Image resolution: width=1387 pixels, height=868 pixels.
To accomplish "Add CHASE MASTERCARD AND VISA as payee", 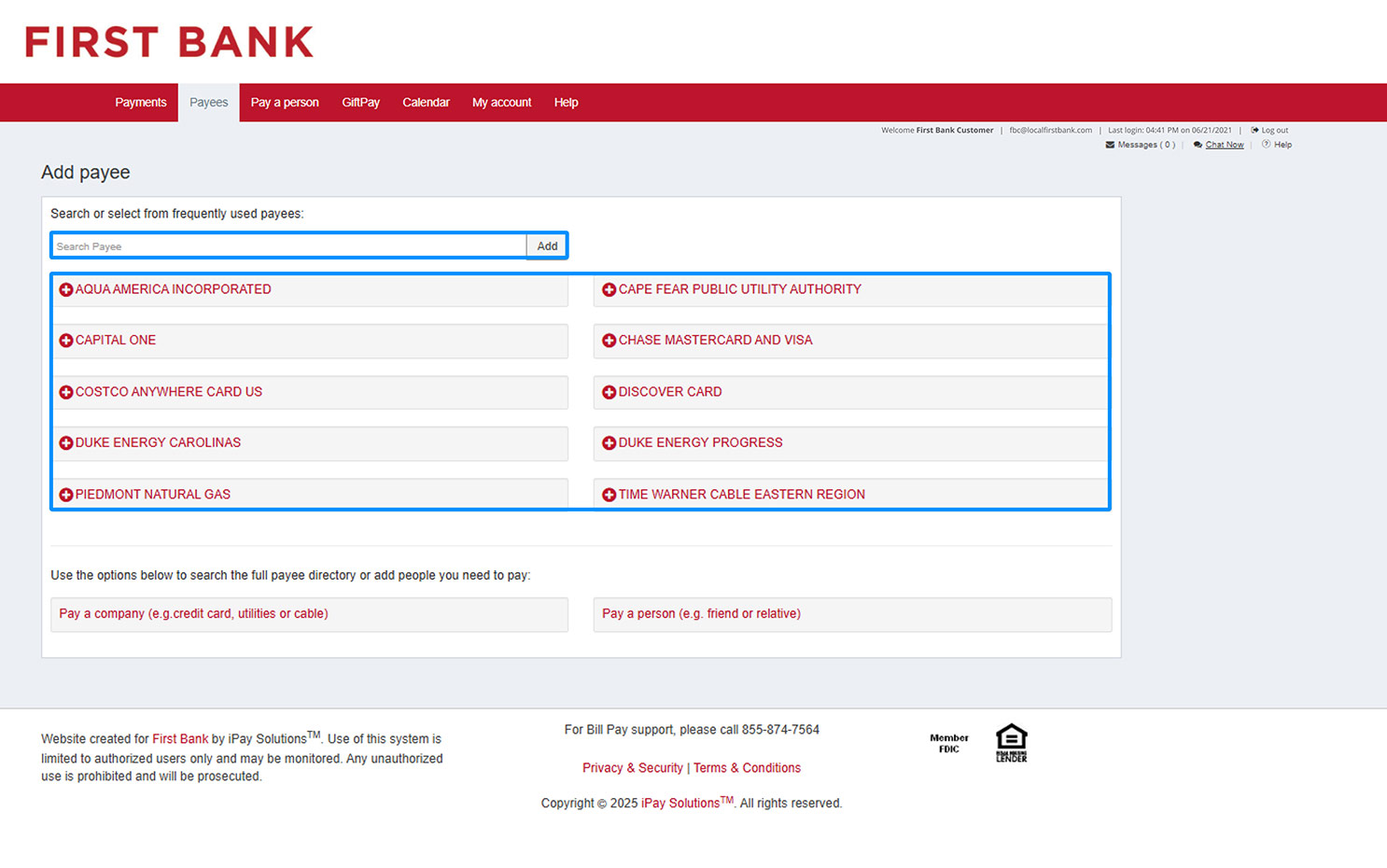I will (x=608, y=340).
